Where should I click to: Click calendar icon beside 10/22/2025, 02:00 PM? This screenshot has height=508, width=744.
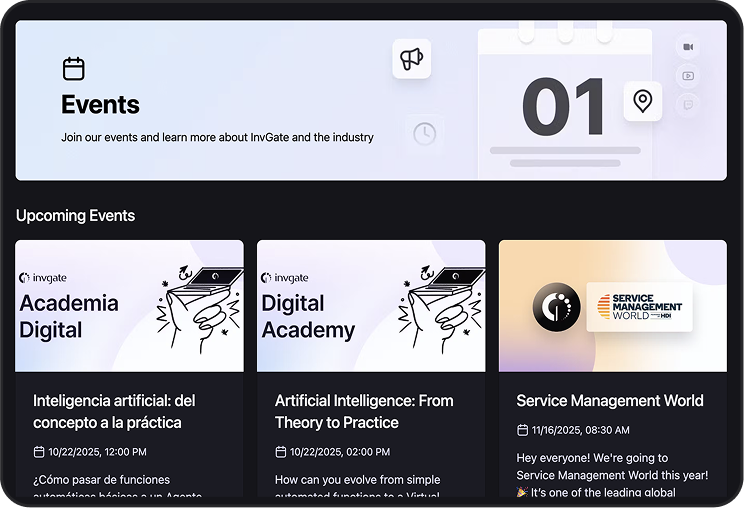click(281, 452)
